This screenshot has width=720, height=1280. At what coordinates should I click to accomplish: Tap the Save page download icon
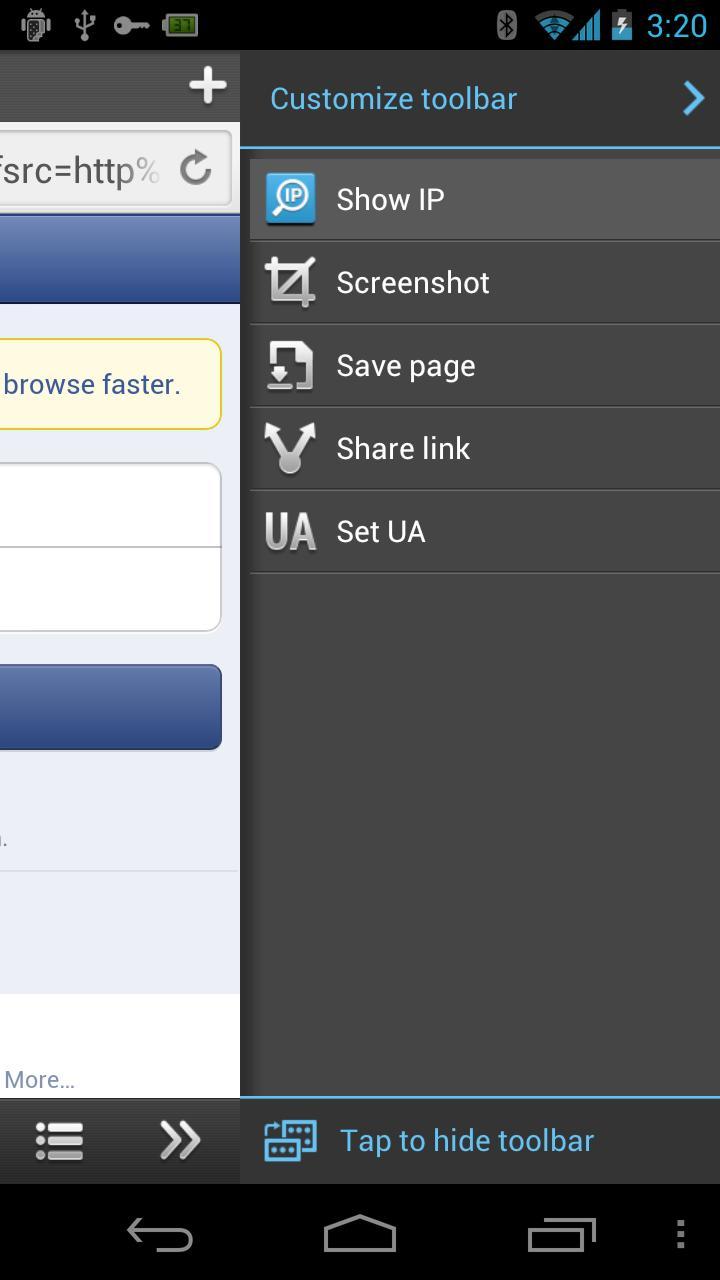tap(290, 366)
